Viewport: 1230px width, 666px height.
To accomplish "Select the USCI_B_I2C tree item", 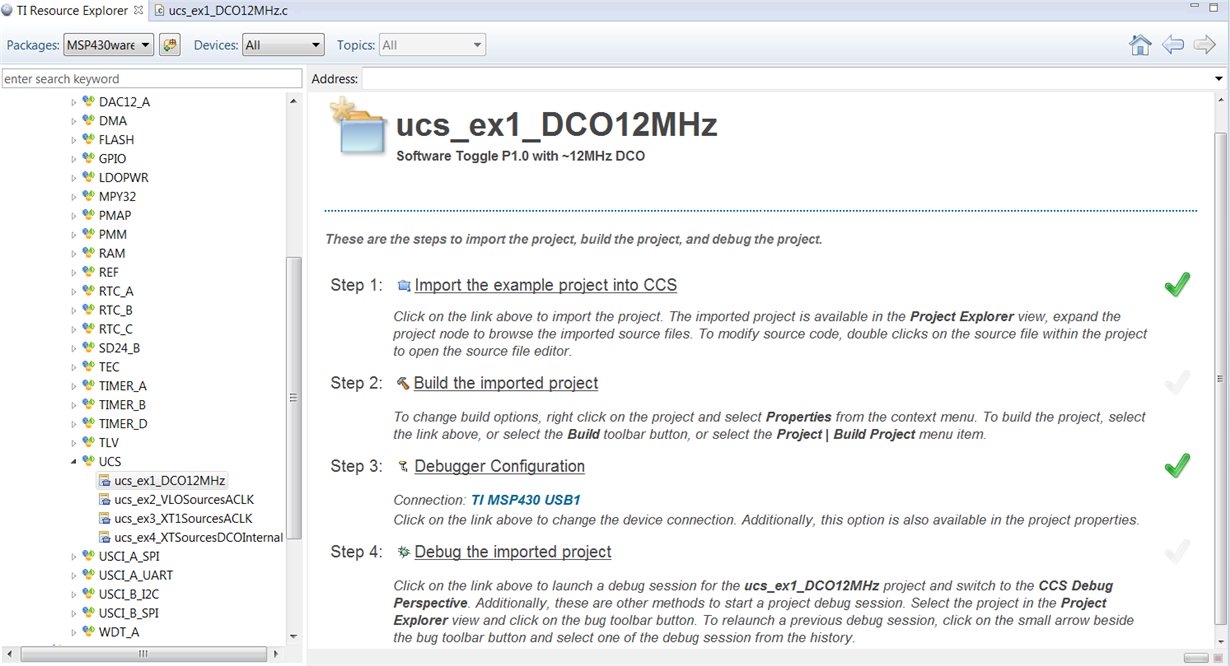I will (130, 595).
